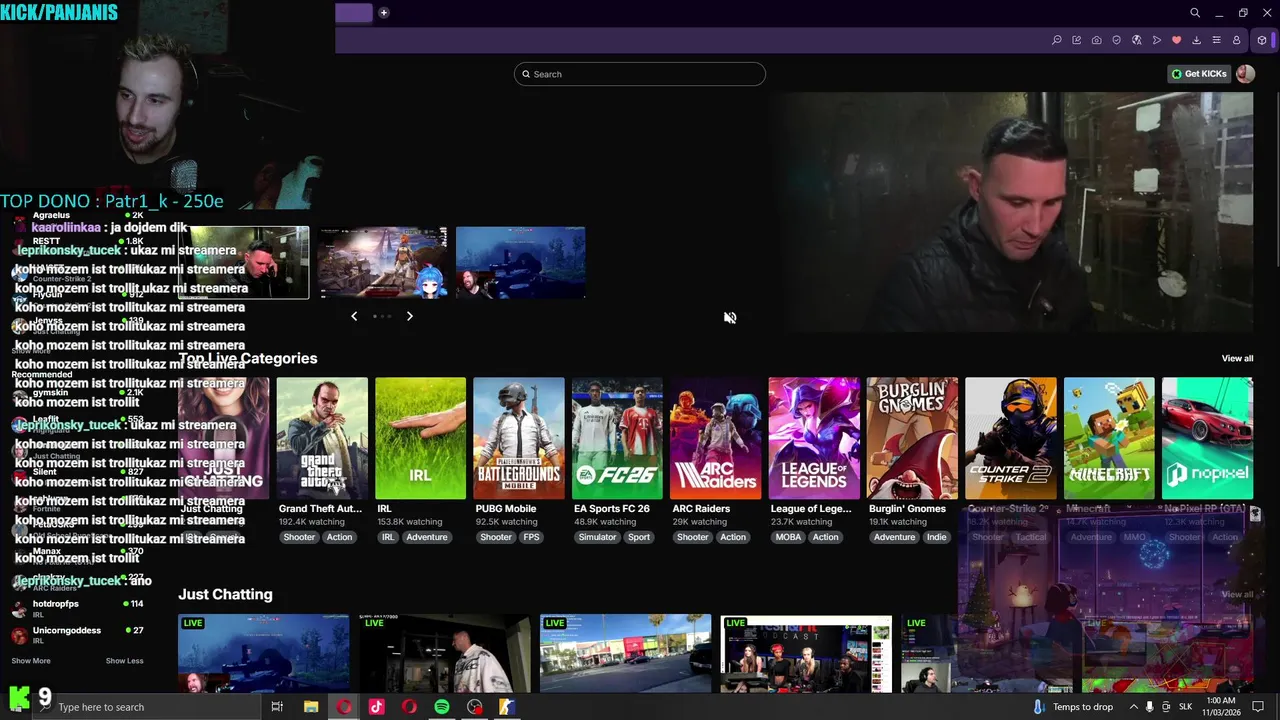Open OBS recording icon on taskbar
The height and width of the screenshot is (720, 1280).
click(x=474, y=707)
